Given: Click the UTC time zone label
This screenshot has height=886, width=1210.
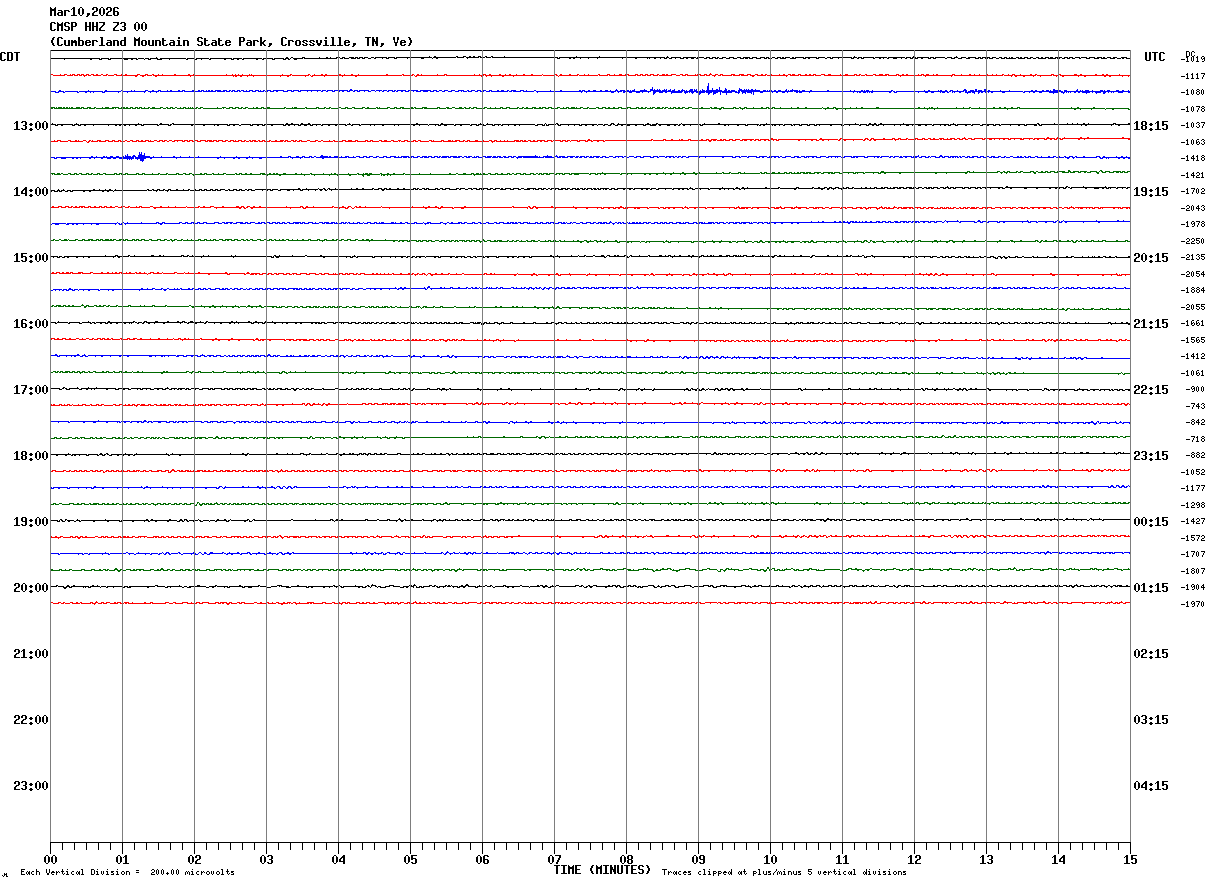Looking at the screenshot, I should tap(1155, 57).
